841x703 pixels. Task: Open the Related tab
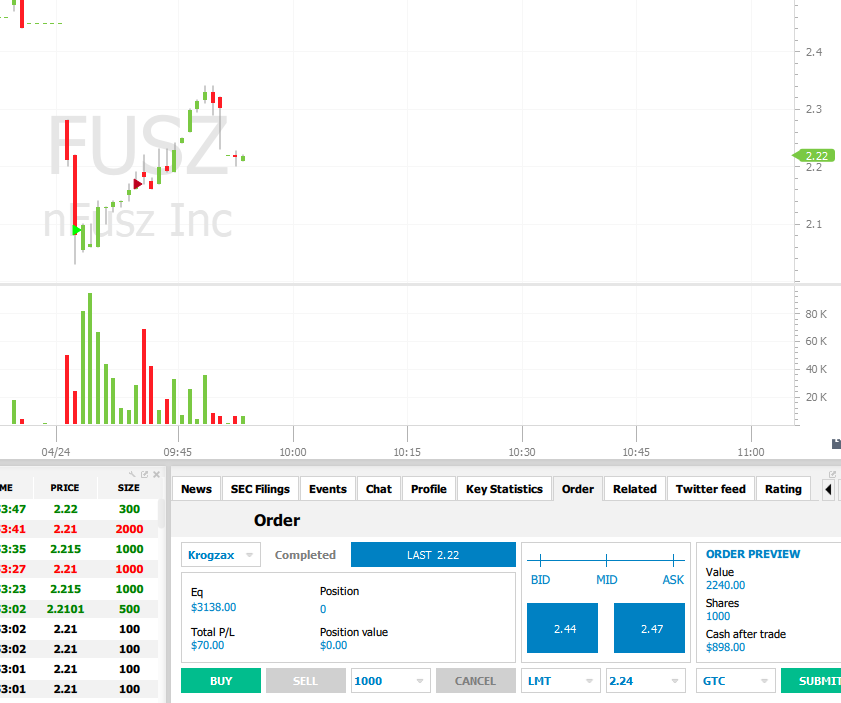(x=635, y=489)
